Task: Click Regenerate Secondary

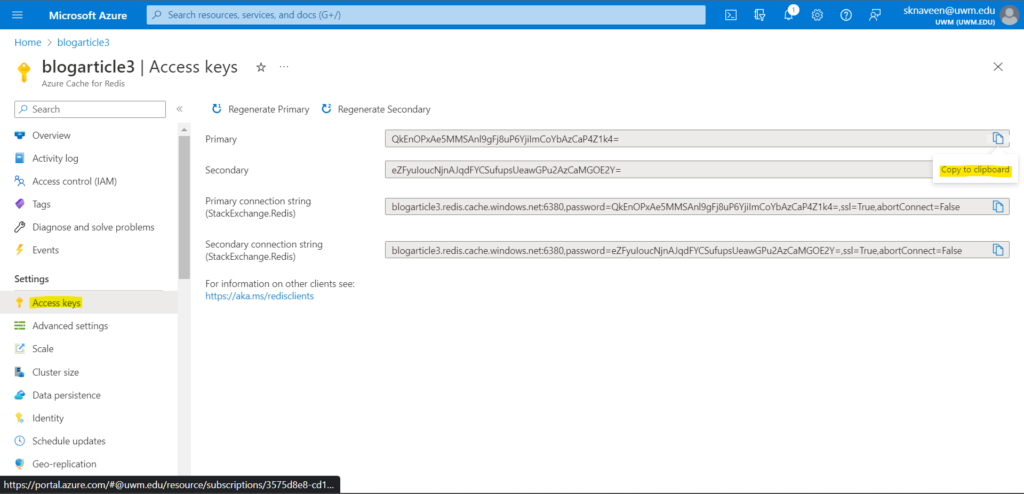Action: point(376,109)
